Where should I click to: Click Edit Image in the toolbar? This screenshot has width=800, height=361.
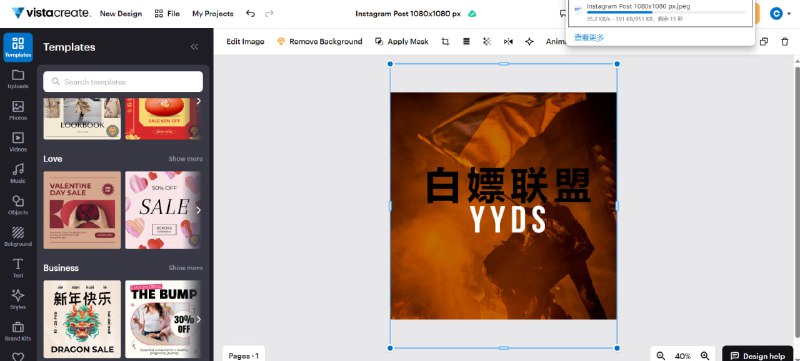tap(245, 42)
